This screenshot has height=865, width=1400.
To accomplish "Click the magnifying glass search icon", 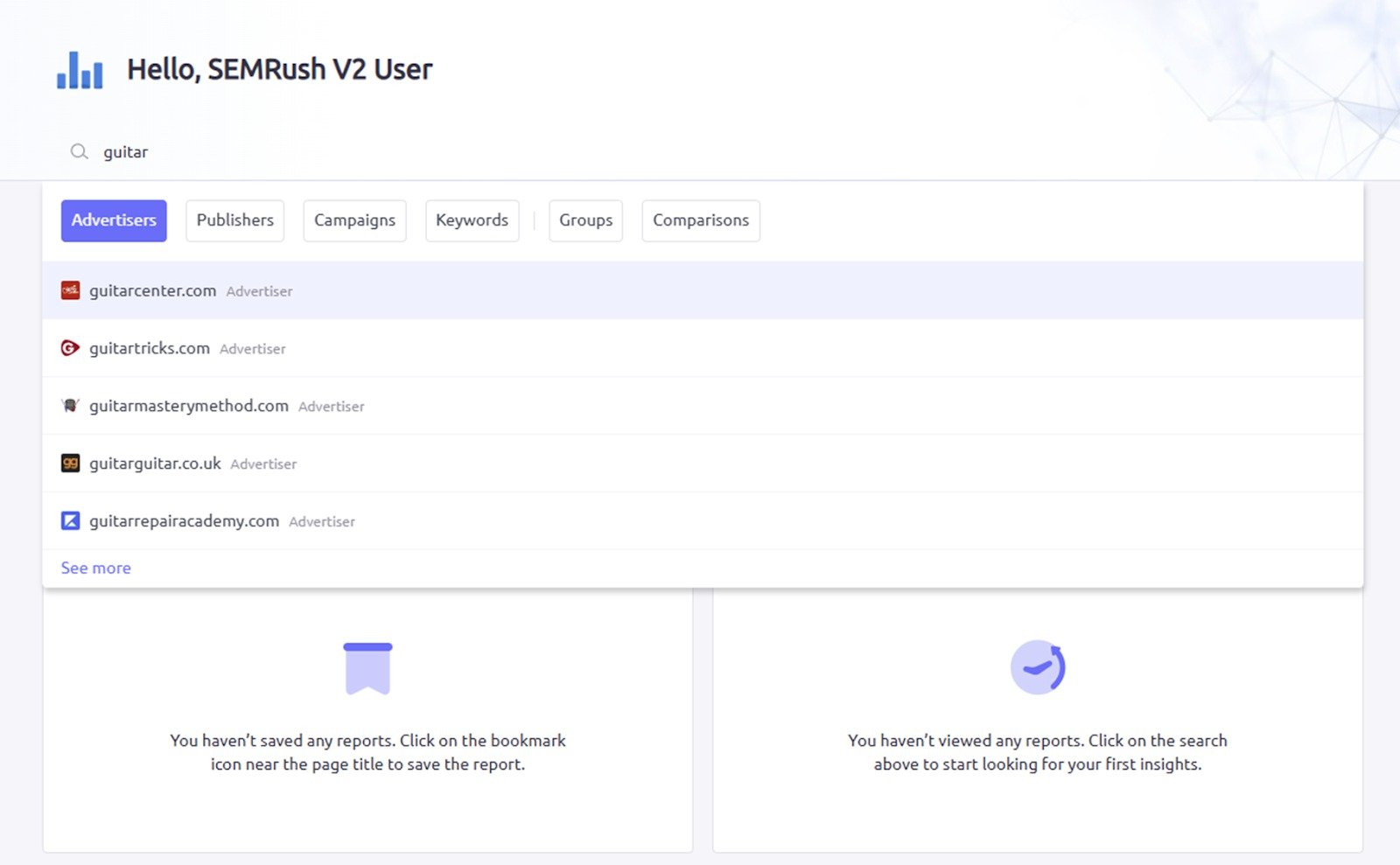I will (79, 151).
